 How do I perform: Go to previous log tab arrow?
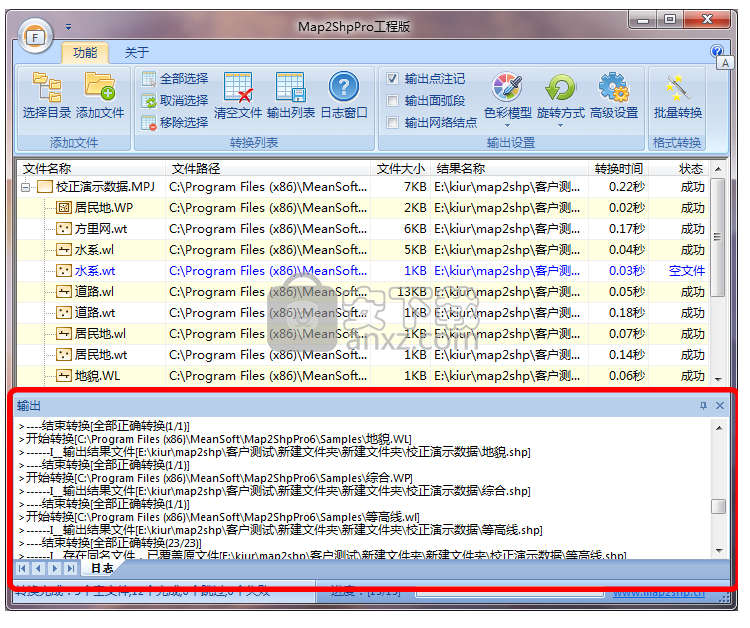(38, 568)
